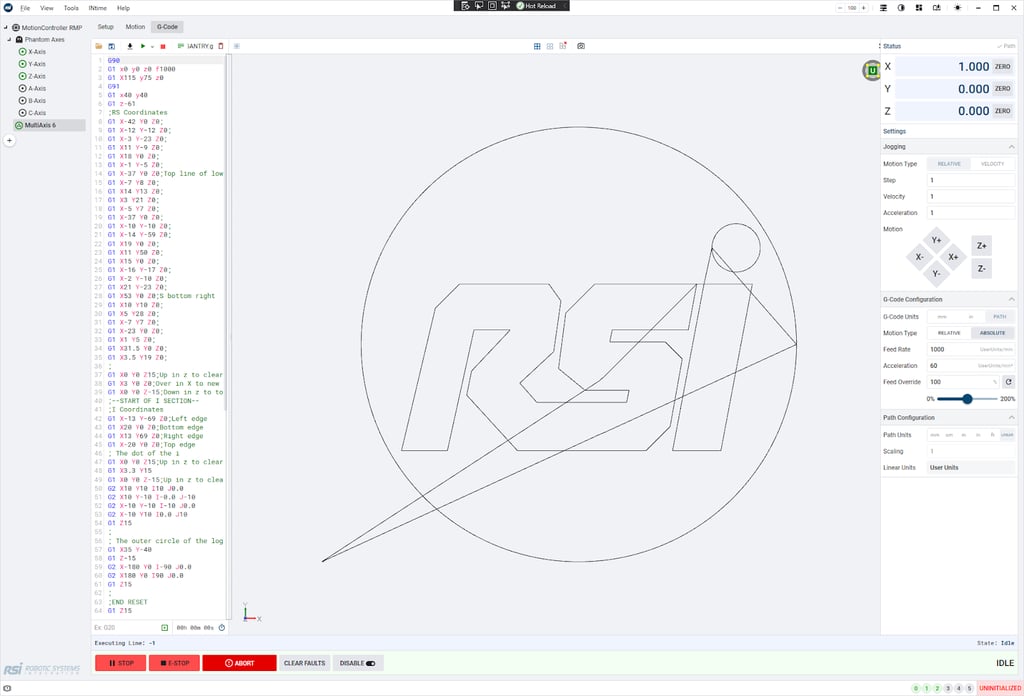Screen dimensions: 1024x696
Task: Stop G-code with red square icon
Action: click(x=163, y=46)
